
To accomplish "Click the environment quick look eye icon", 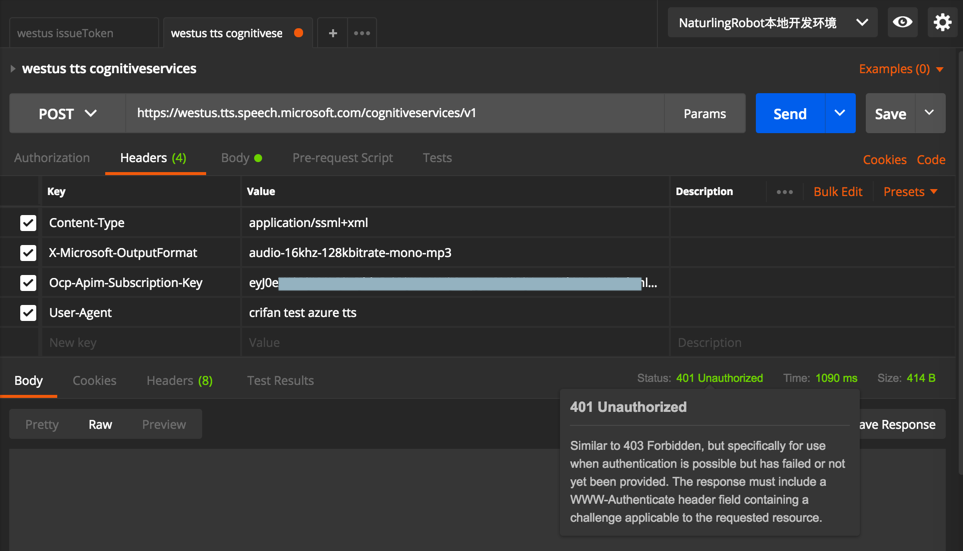I will [902, 22].
